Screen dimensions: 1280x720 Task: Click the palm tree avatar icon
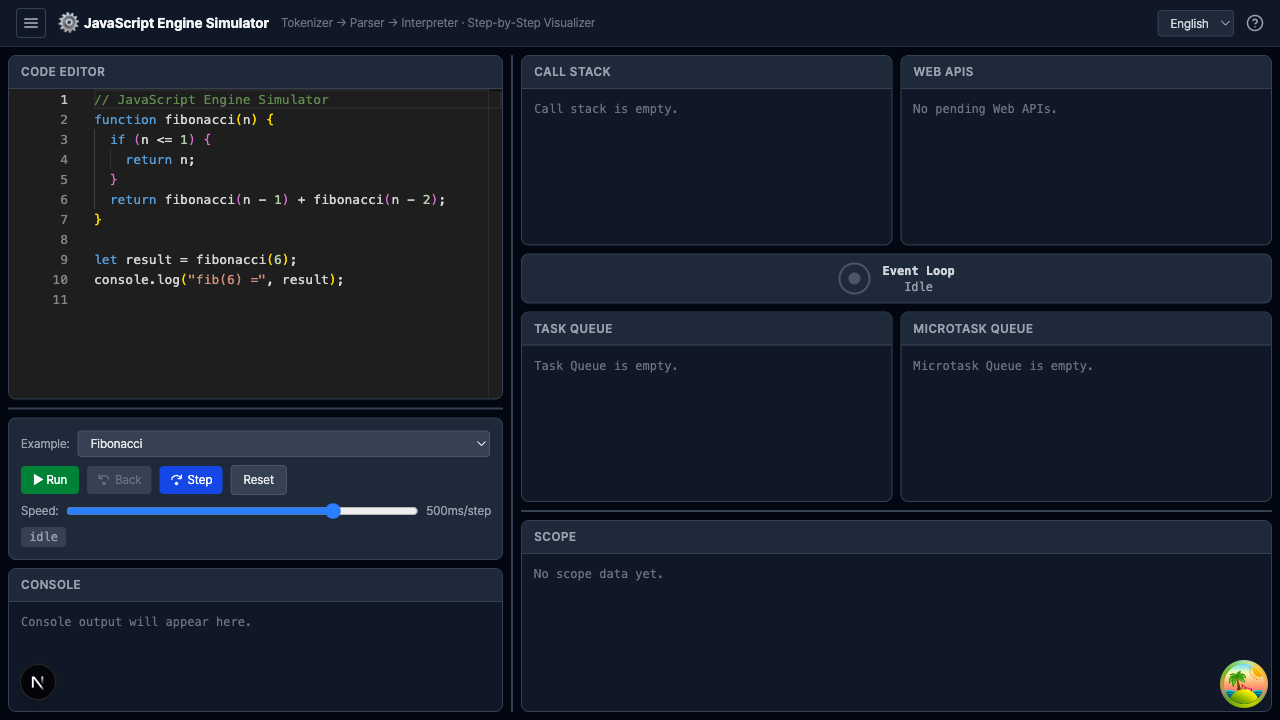coord(1244,684)
